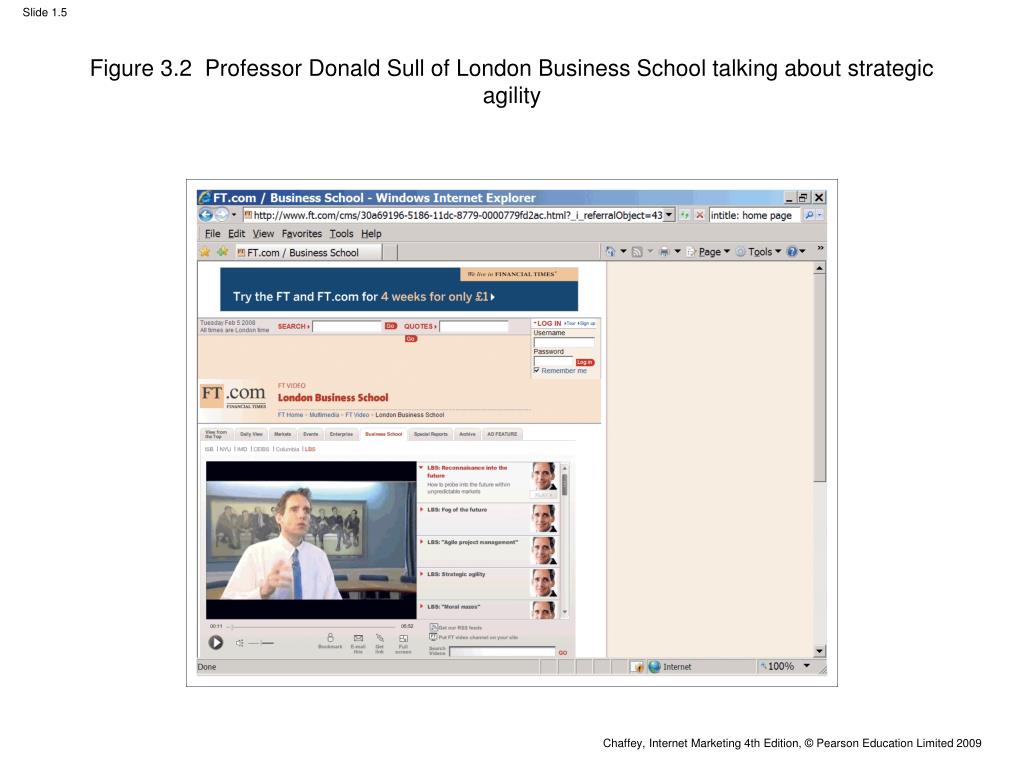Open the File menu

coord(212,234)
